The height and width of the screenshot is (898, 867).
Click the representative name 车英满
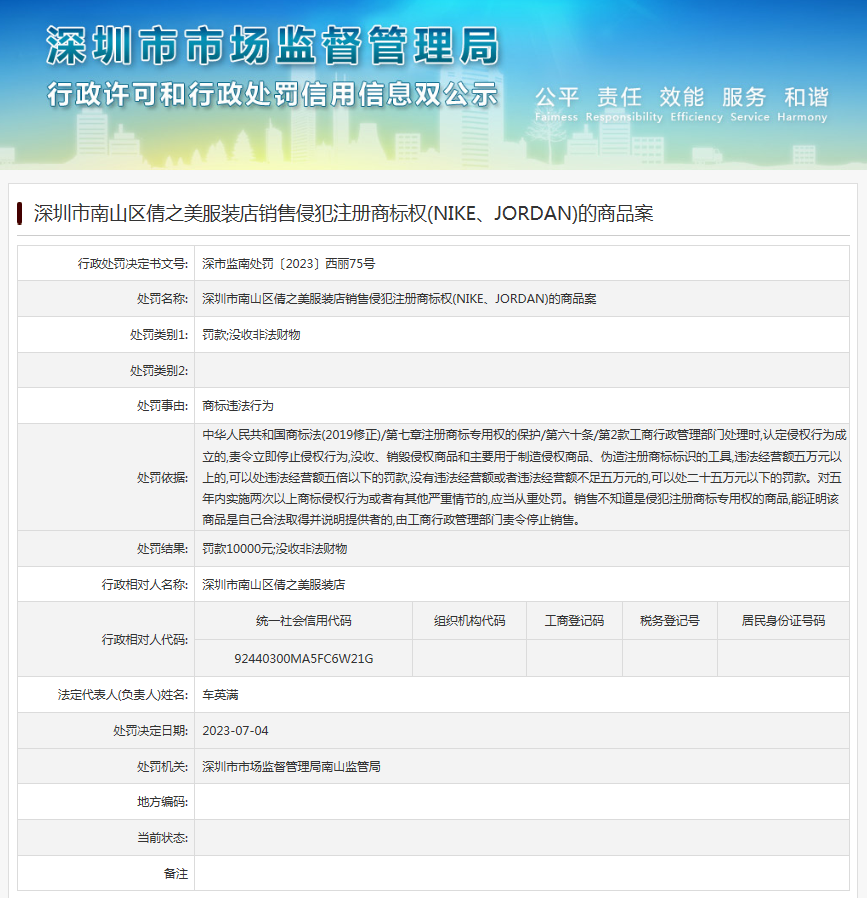coord(220,695)
